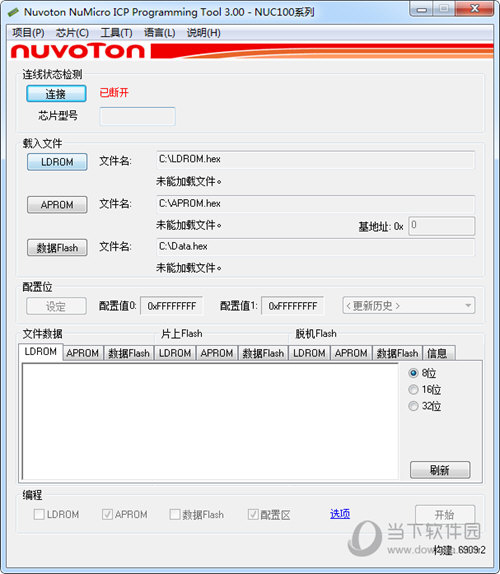Viewport: 500px width, 574px height.
Task: Select the 片上Flash LDROM tab
Action: click(x=175, y=353)
